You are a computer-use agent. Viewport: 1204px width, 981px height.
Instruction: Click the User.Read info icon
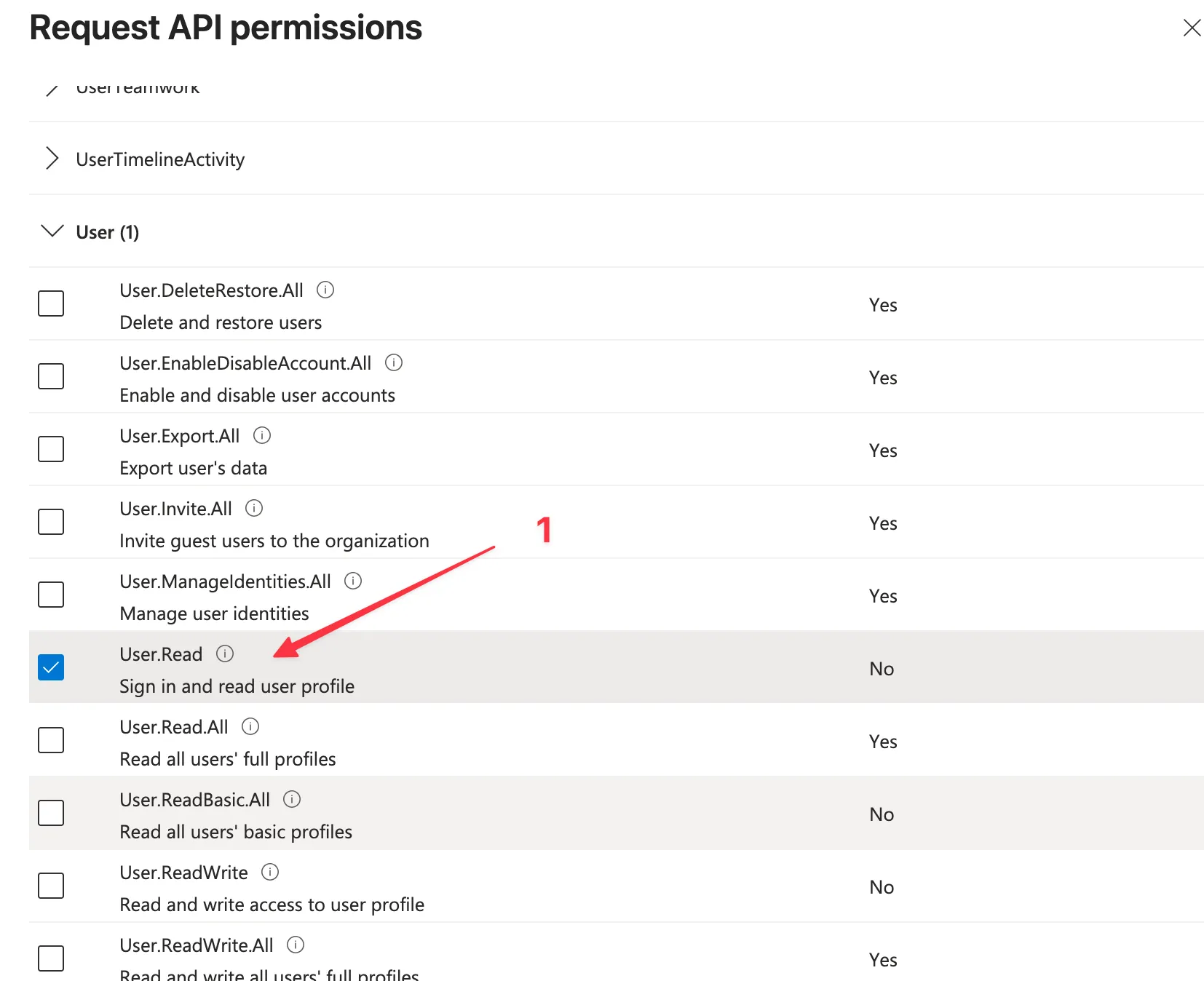[x=225, y=654]
